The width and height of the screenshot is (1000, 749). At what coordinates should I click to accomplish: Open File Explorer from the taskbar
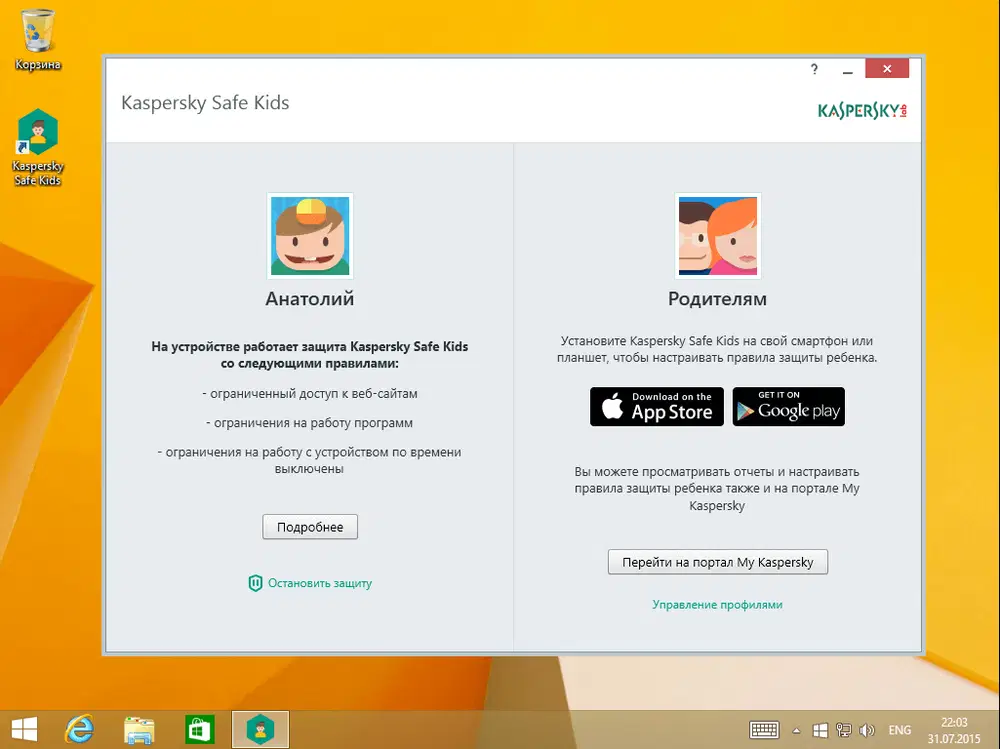(x=139, y=729)
